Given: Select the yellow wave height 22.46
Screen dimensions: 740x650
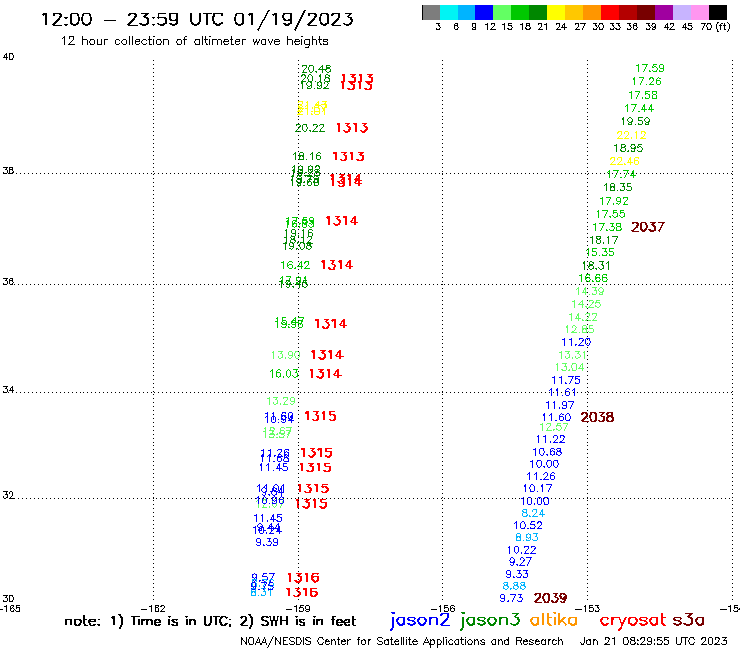Looking at the screenshot, I should 624,161.
